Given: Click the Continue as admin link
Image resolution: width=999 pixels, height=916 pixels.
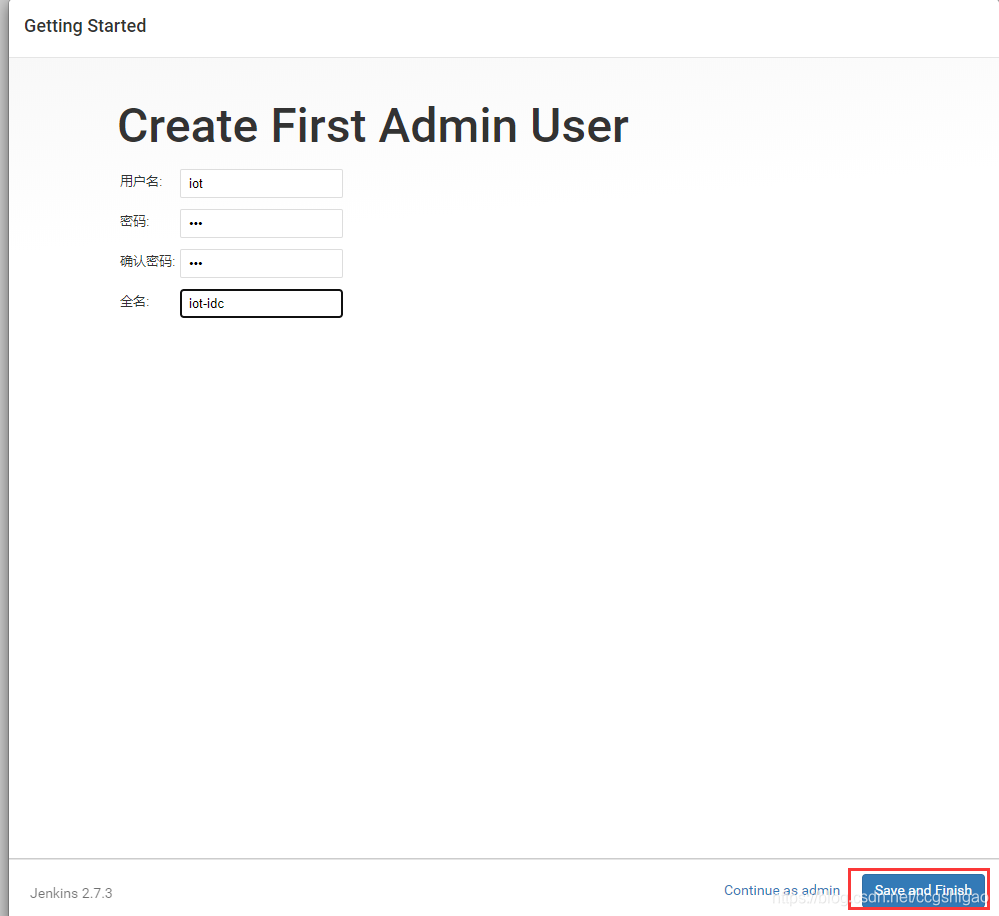Looking at the screenshot, I should pyautogui.click(x=782, y=890).
